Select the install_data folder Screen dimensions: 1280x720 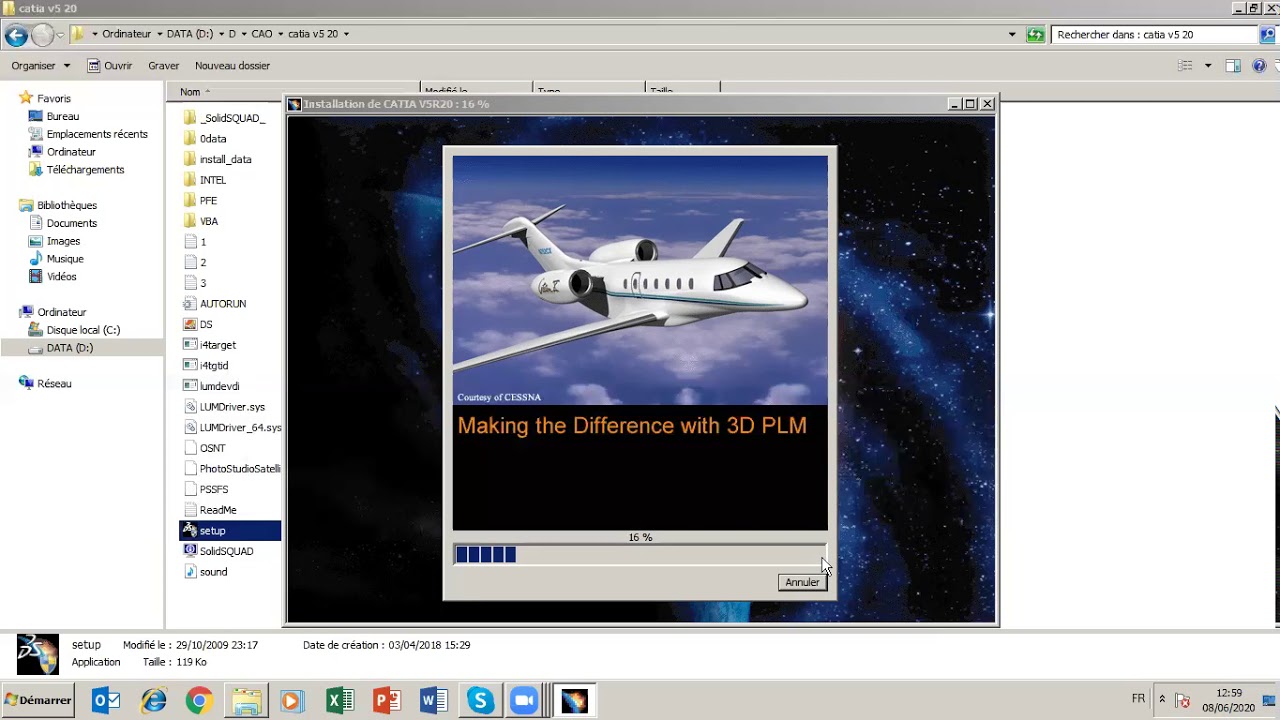[225, 159]
